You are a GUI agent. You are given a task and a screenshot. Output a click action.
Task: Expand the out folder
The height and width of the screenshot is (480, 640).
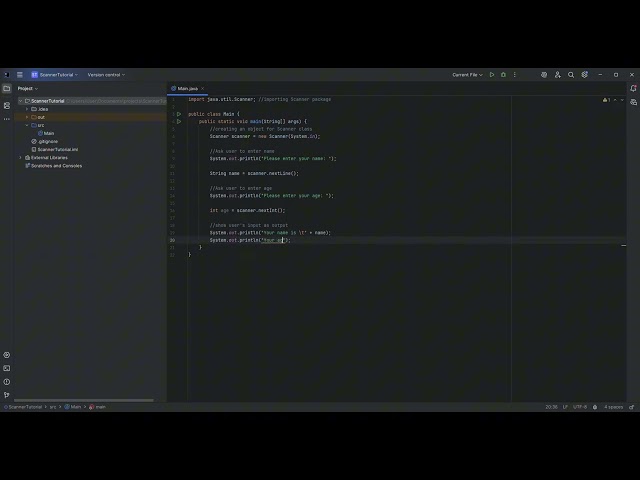(27, 117)
